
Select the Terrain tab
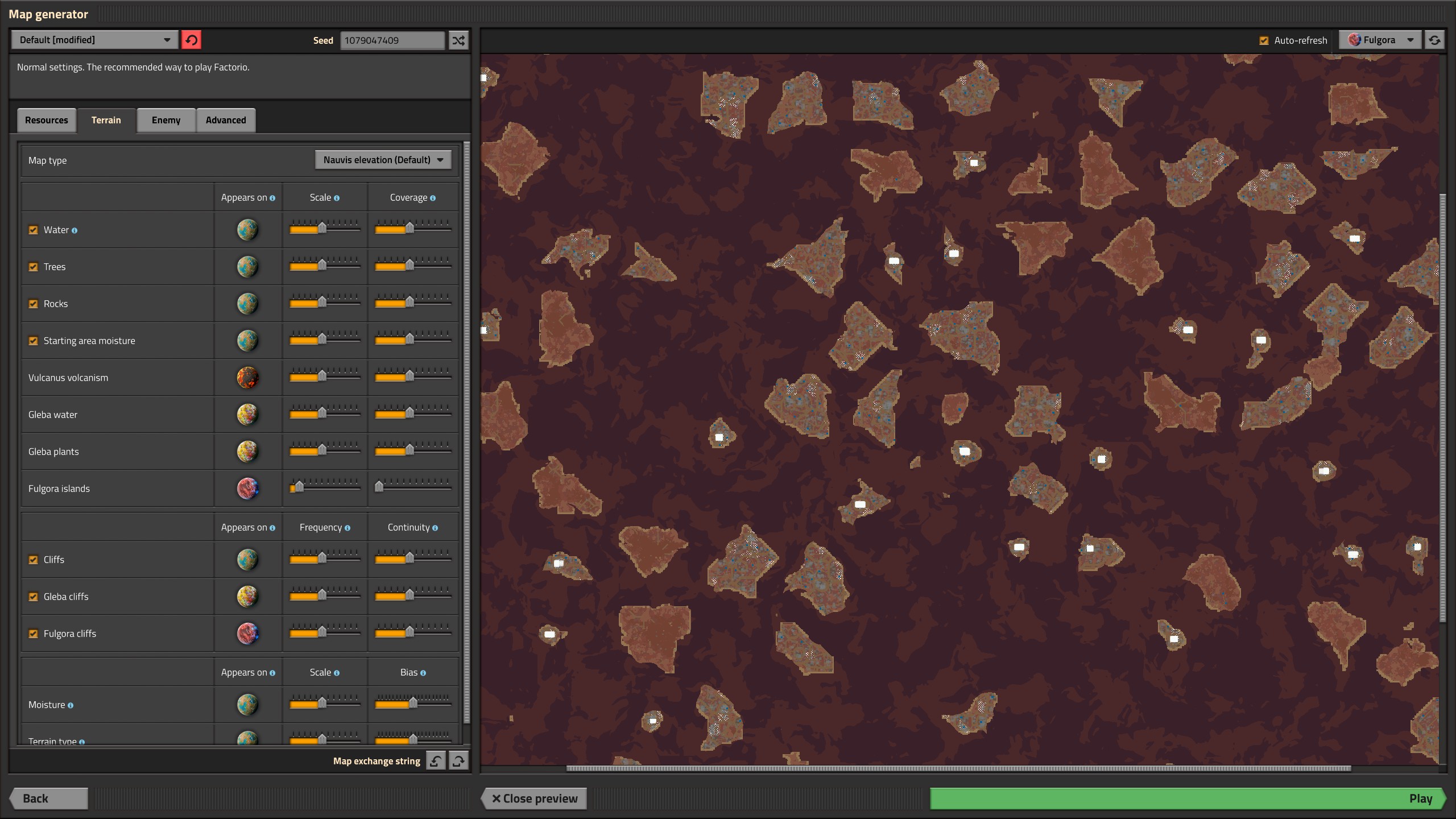tap(106, 120)
